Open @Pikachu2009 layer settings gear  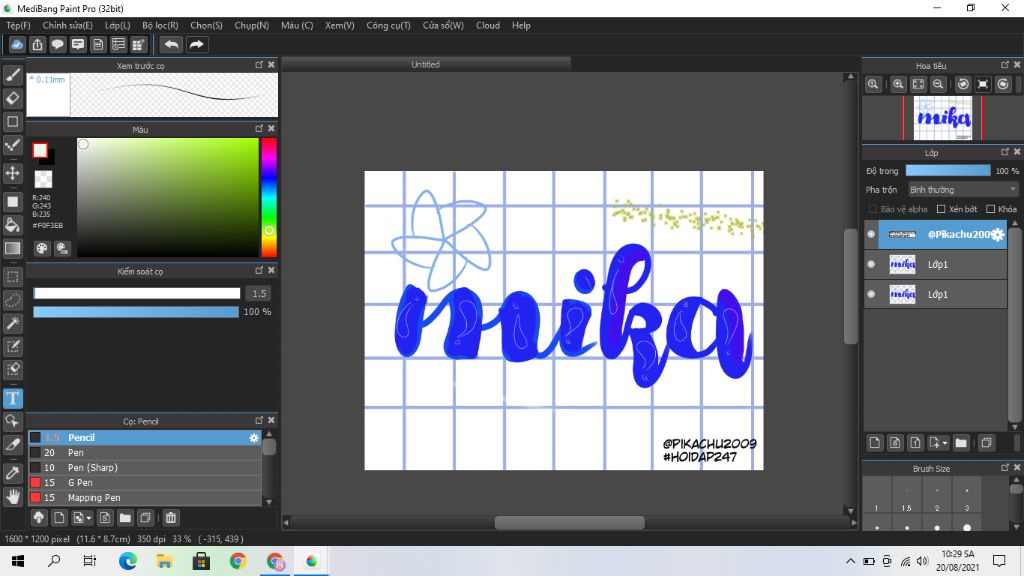998,234
